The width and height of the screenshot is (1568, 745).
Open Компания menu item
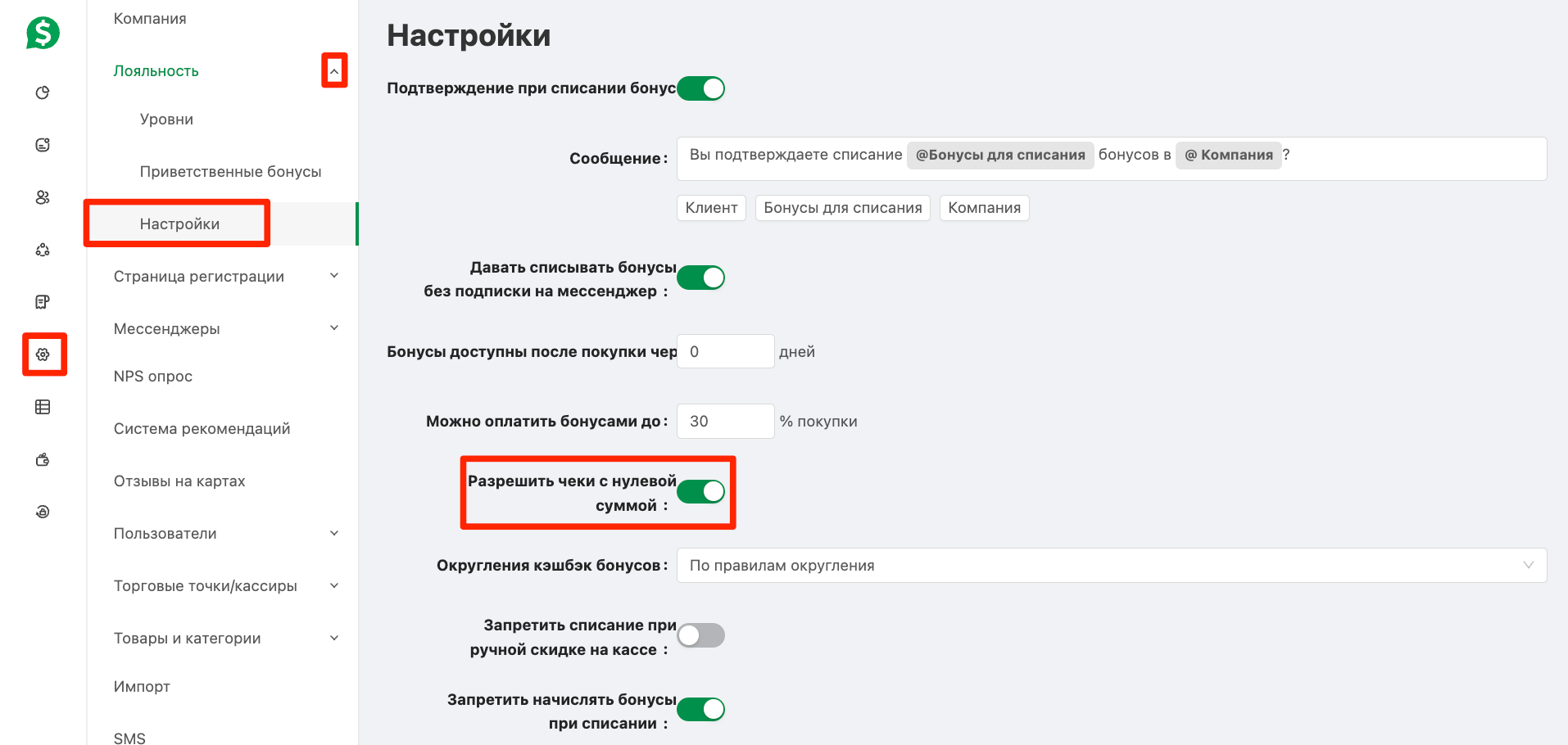click(x=150, y=19)
